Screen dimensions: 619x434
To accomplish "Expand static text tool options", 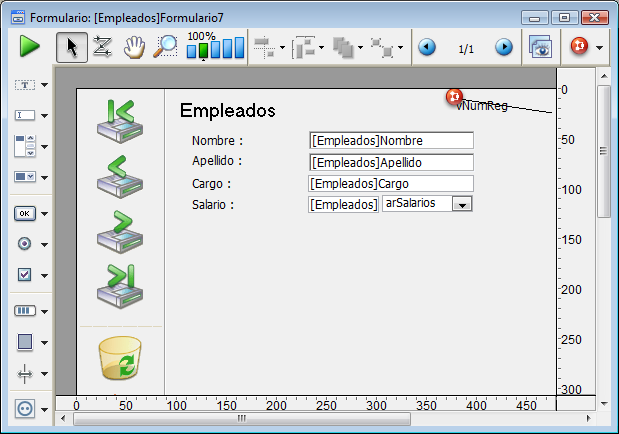I will pos(45,85).
